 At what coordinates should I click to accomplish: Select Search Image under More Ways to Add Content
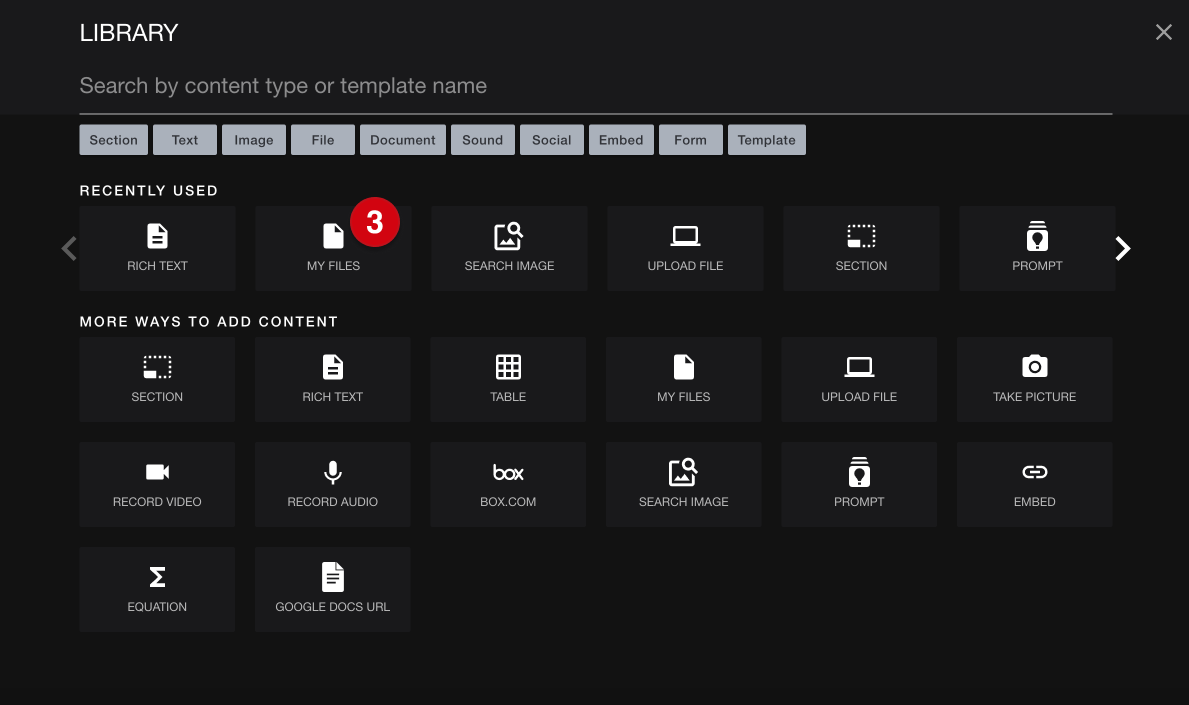pos(683,484)
